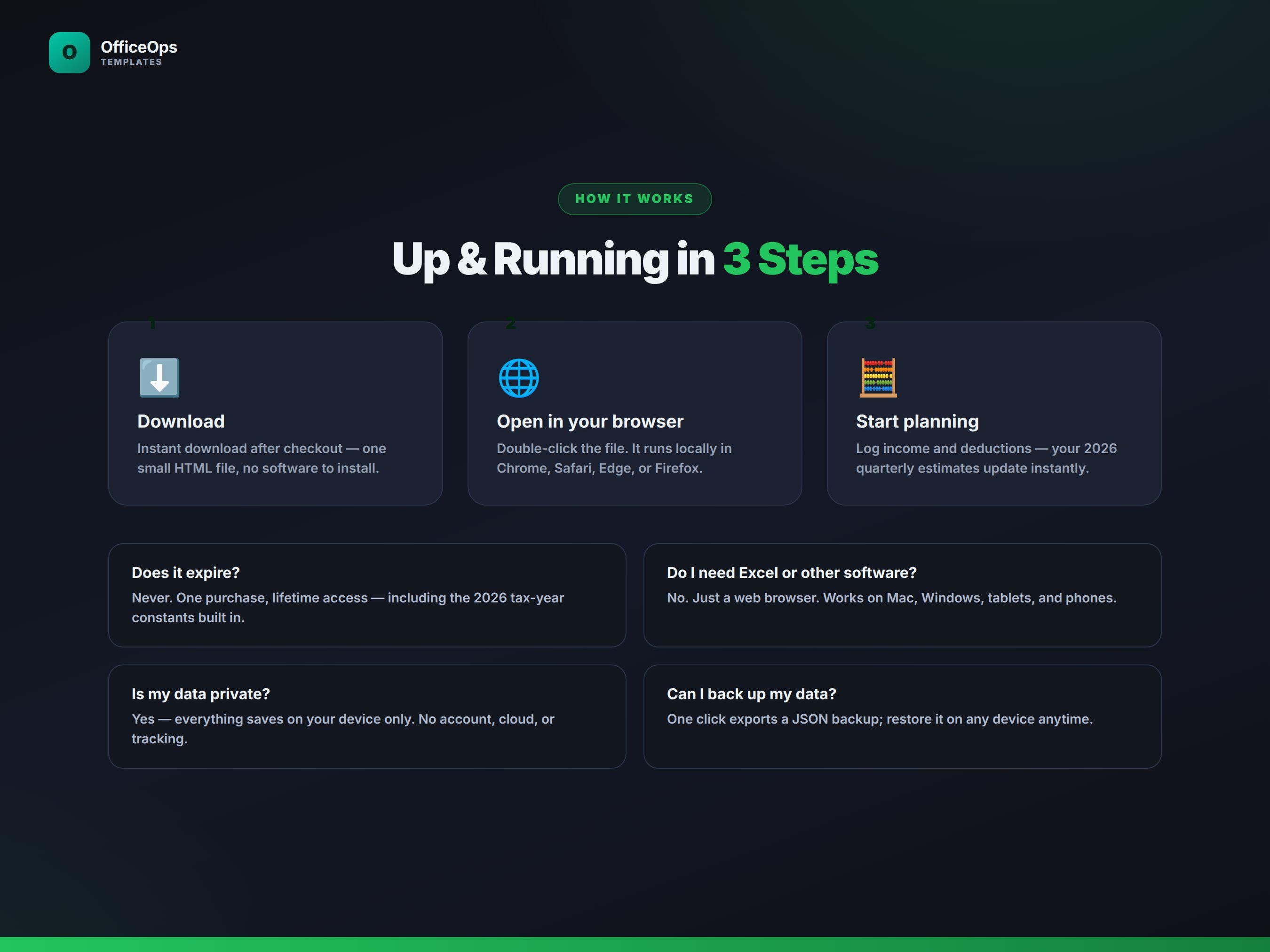Click the download arrow emoji icon
The image size is (1270, 952).
(x=159, y=378)
